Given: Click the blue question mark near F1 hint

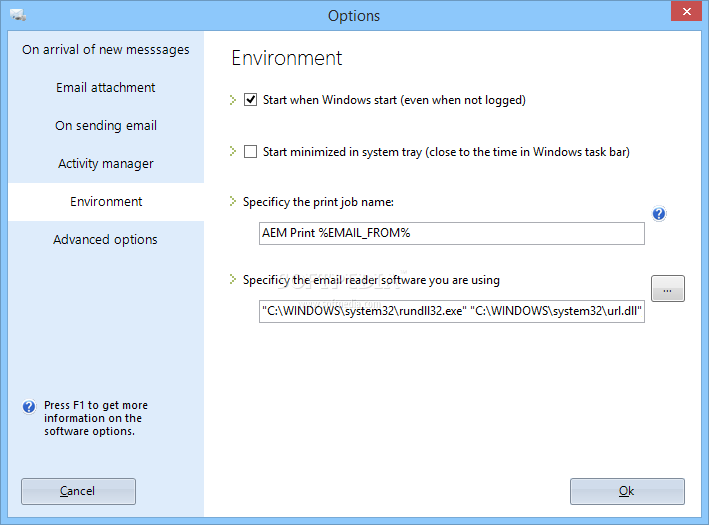Looking at the screenshot, I should [29, 407].
